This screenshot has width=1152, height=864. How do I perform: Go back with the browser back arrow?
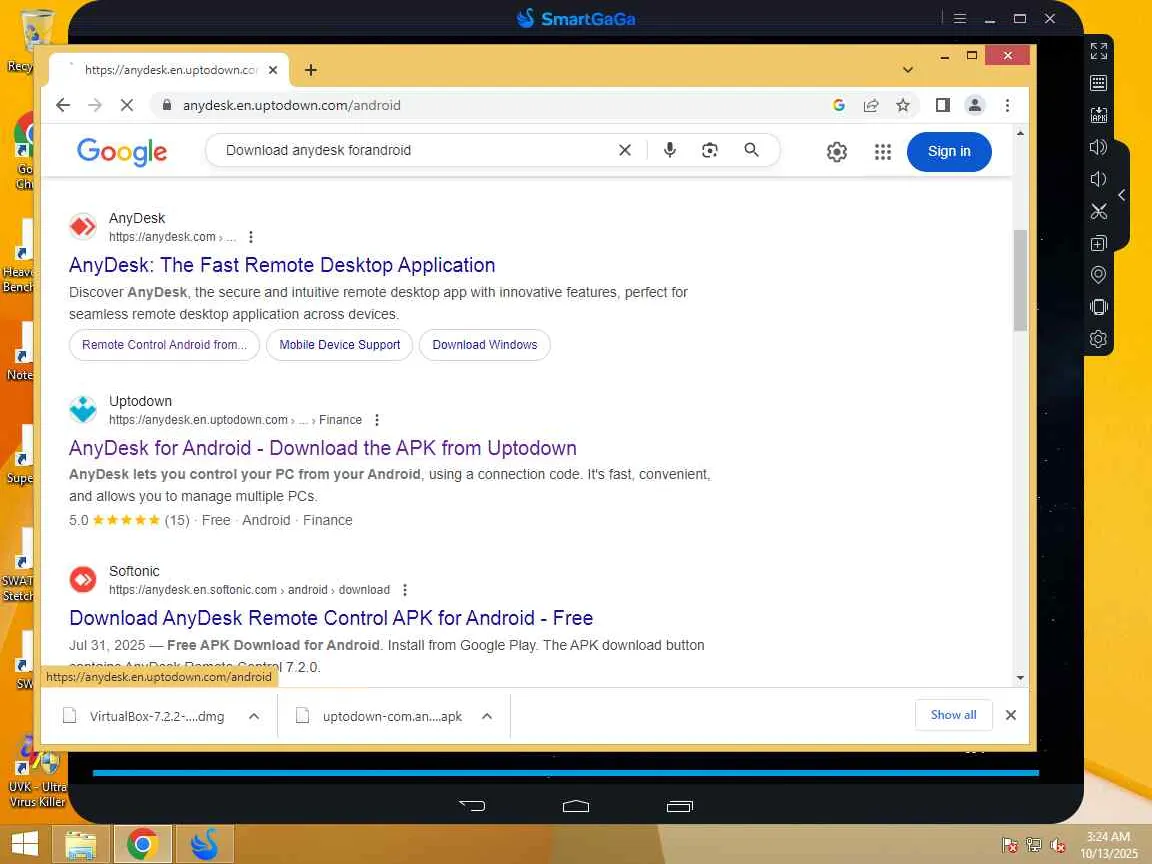coord(63,105)
